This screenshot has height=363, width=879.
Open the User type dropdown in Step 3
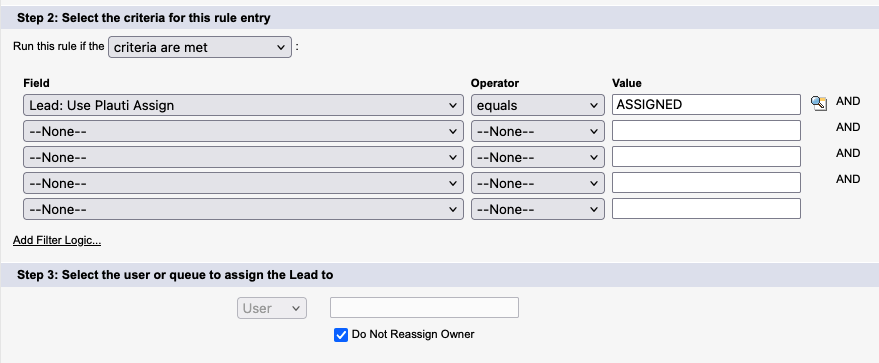coord(272,308)
